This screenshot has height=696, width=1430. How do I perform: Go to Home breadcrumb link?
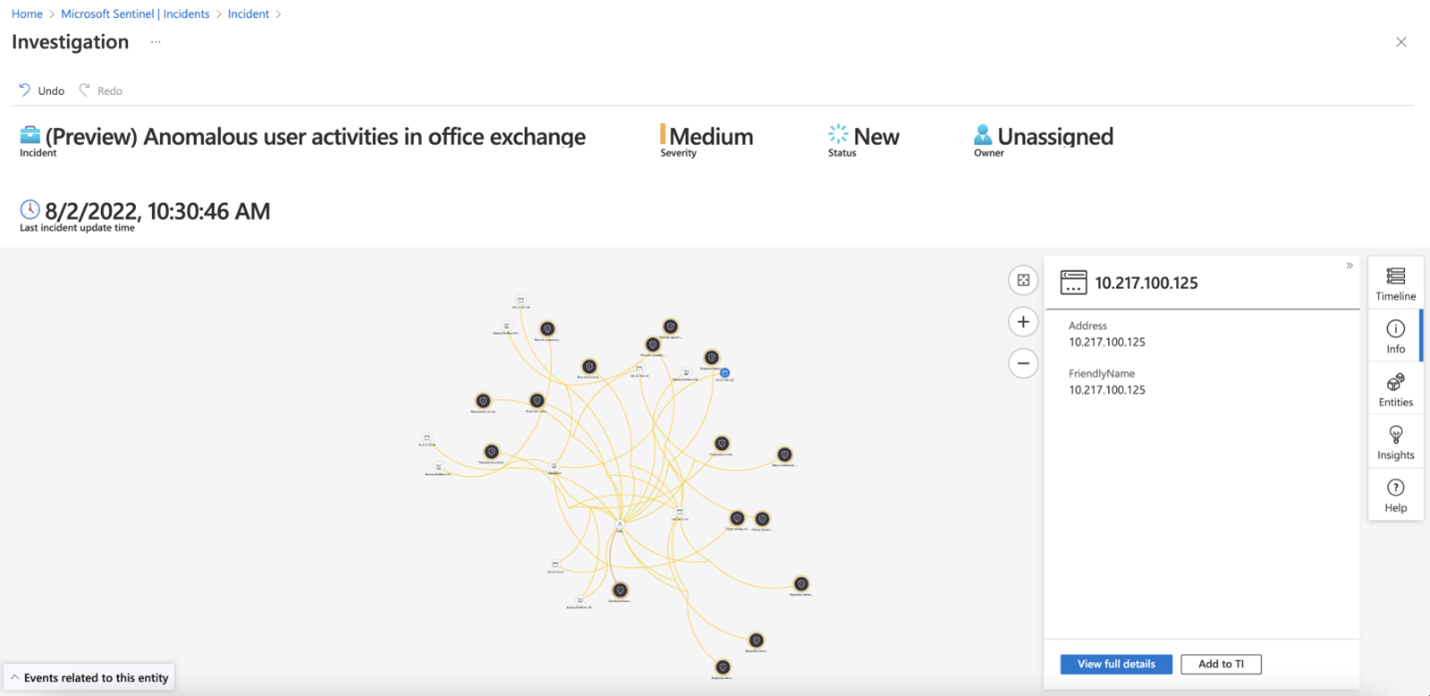coord(26,14)
